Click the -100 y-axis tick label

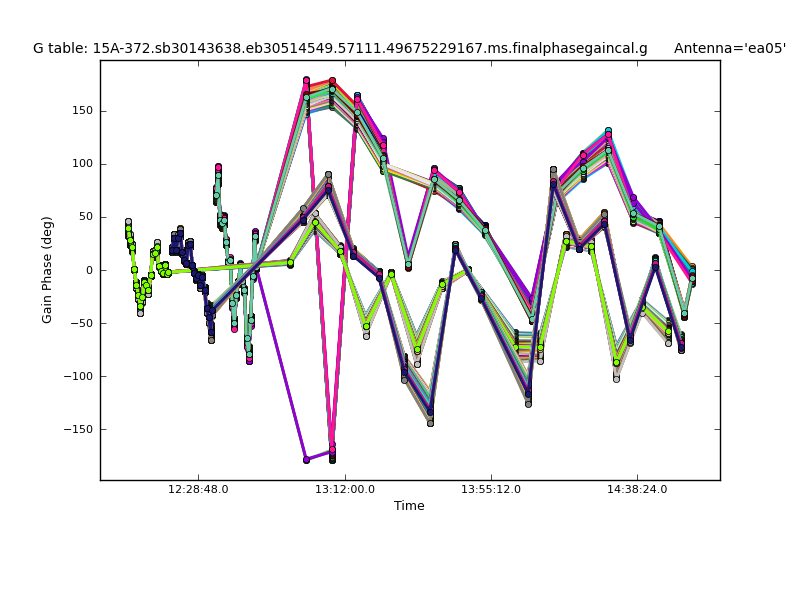coord(77,377)
